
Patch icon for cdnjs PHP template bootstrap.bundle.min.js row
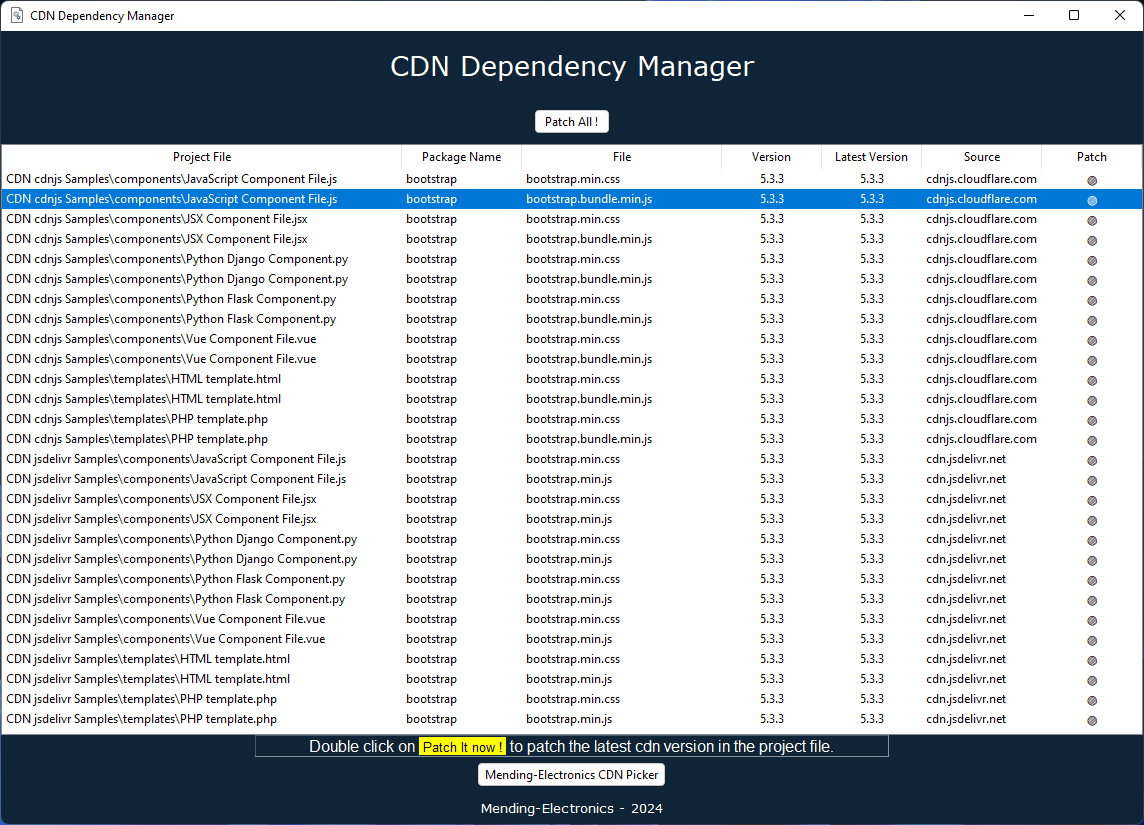coord(1091,440)
